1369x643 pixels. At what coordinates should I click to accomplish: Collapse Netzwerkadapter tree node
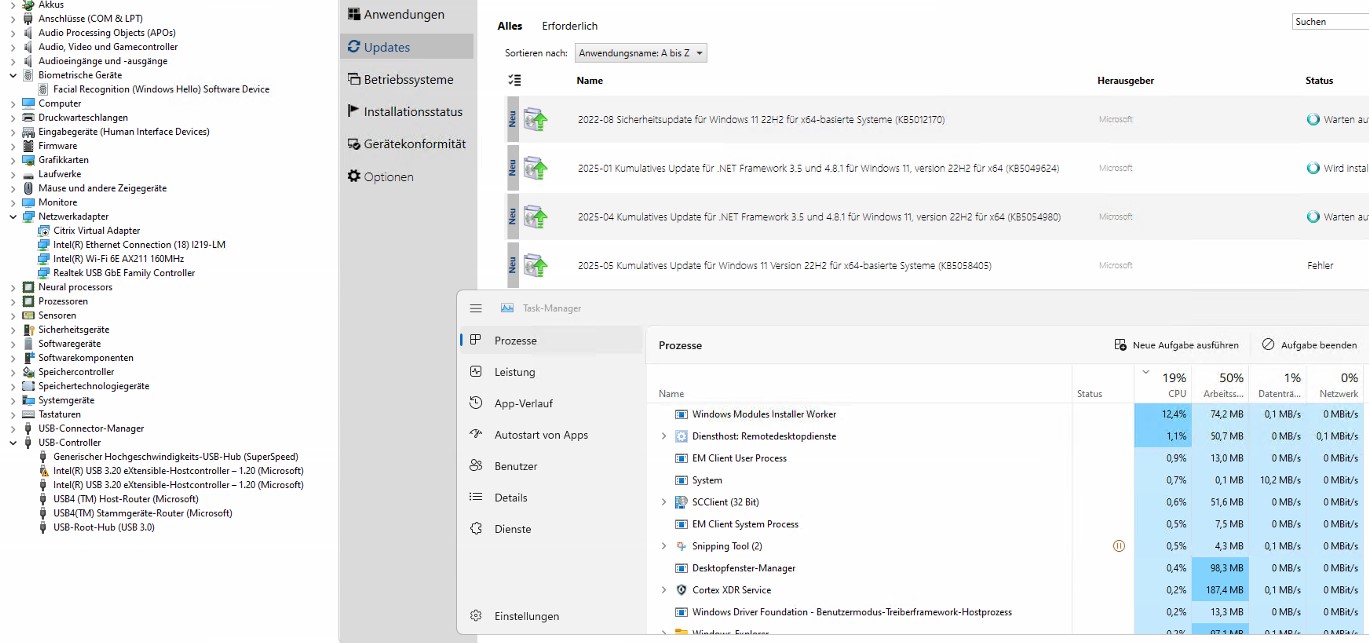[13, 216]
